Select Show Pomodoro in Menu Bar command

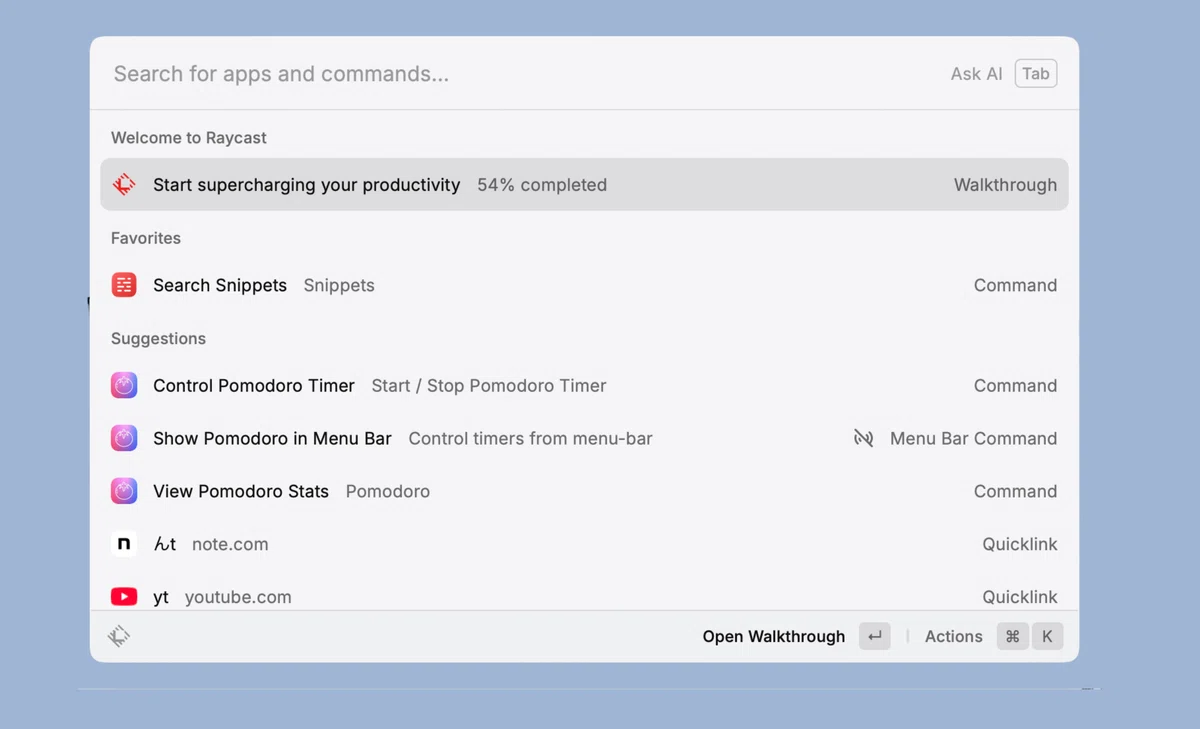[584, 438]
